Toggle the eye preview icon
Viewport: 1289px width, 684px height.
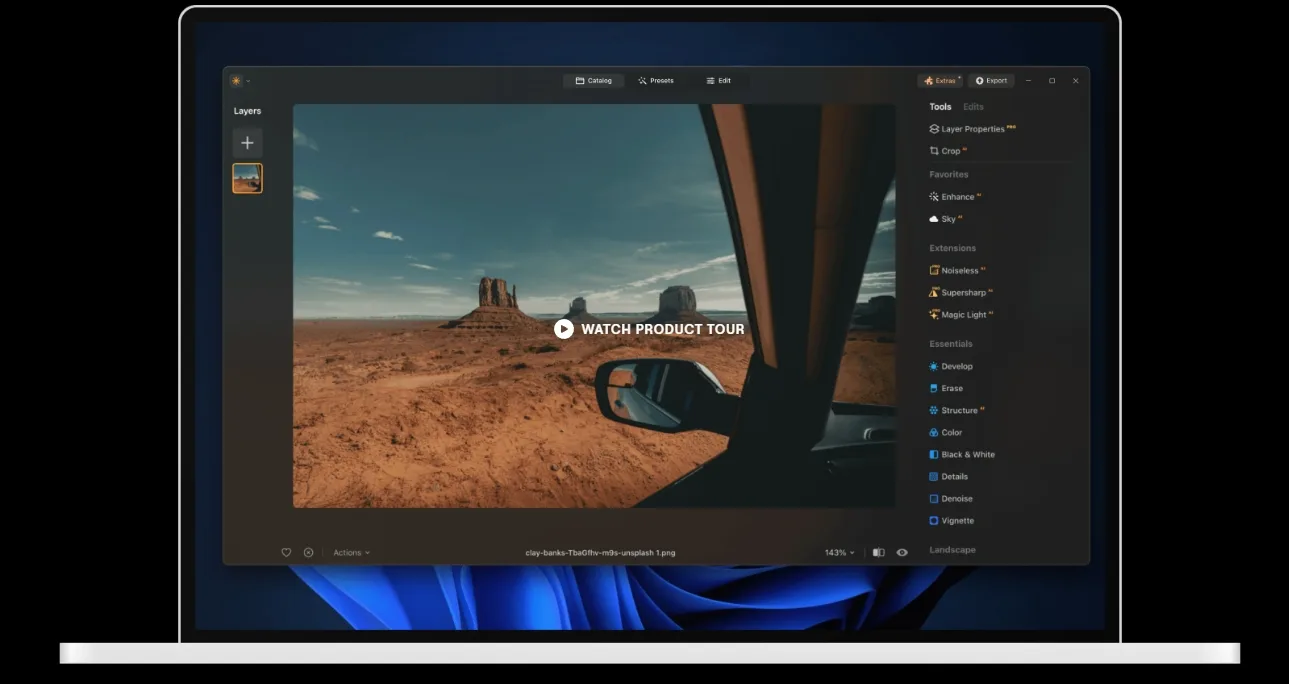click(x=902, y=553)
